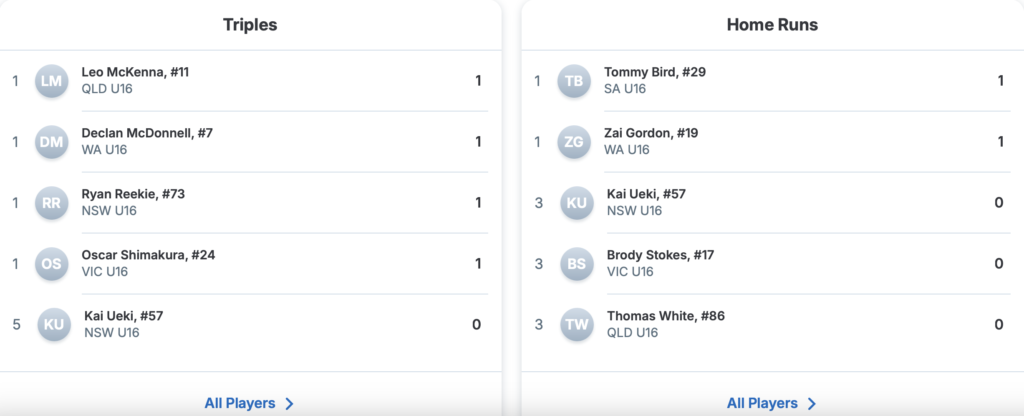Viewport: 1024px width, 416px height.
Task: Click the KU avatar in Triples list
Action: coord(54,325)
